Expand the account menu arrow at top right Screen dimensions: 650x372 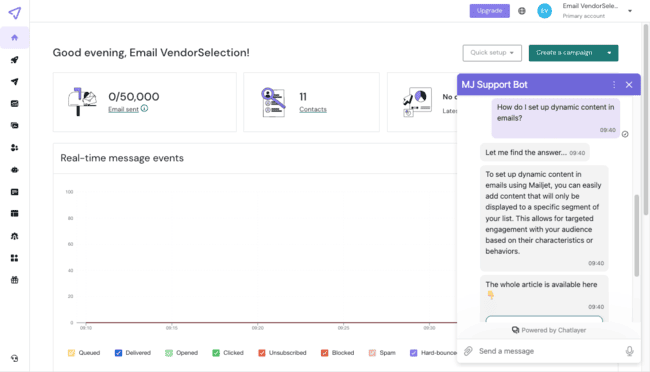click(630, 11)
